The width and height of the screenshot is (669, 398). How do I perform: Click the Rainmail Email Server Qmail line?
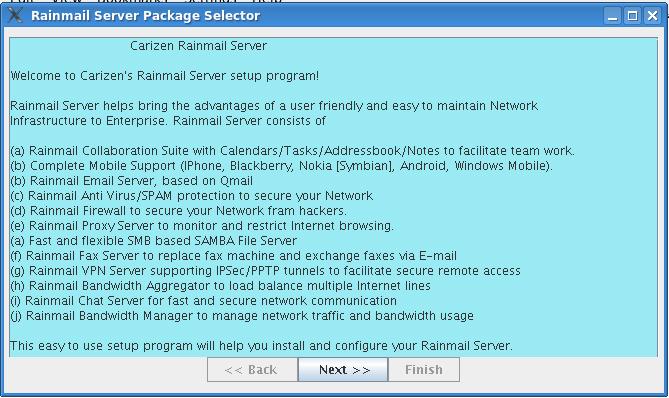(131, 181)
